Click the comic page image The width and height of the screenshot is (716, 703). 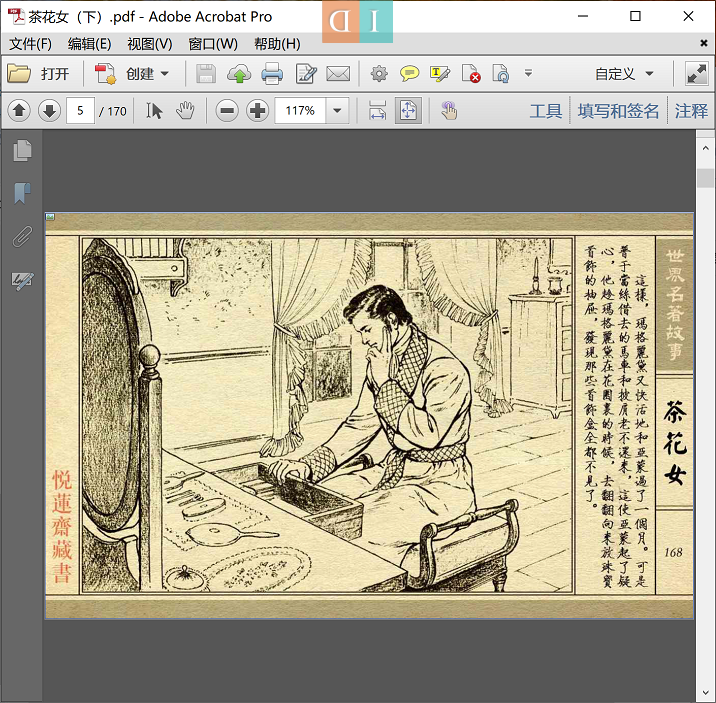[x=369, y=415]
